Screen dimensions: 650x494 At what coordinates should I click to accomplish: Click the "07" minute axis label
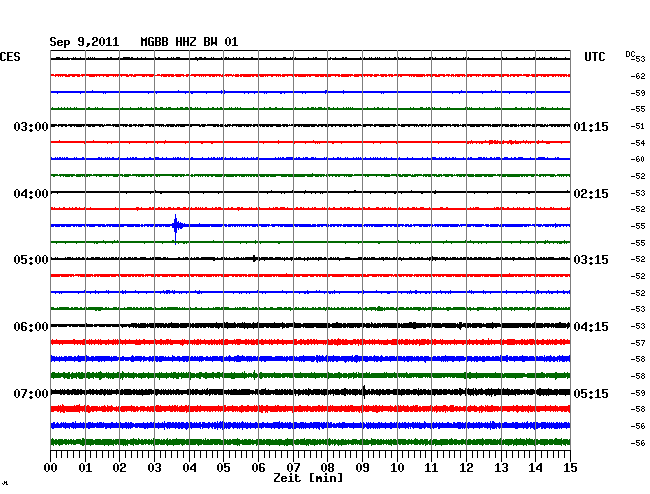pos(293,468)
